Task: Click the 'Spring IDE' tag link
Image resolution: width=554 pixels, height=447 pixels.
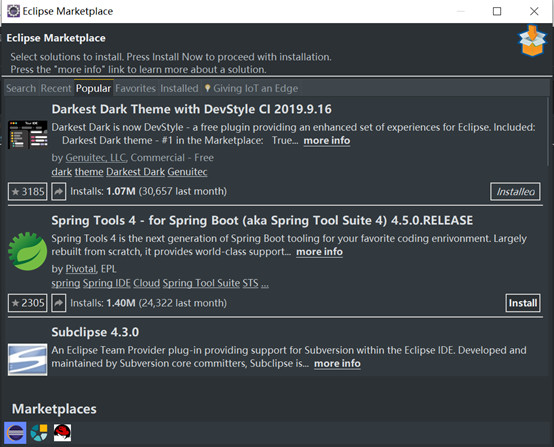Action: 107,283
